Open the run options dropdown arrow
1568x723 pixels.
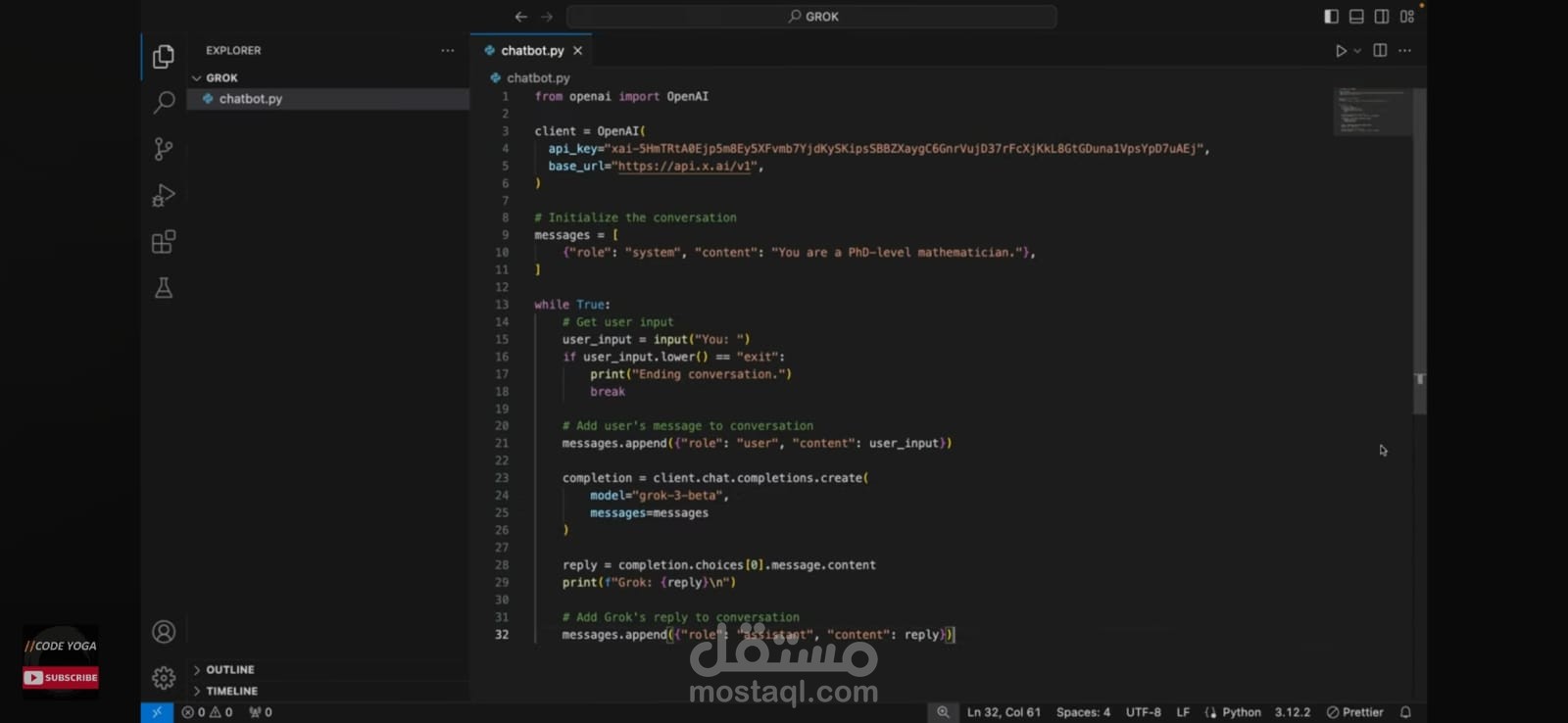point(1357,51)
